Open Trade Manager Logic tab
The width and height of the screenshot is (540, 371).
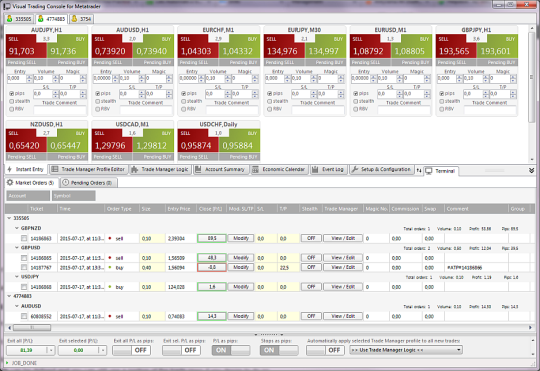tap(160, 169)
